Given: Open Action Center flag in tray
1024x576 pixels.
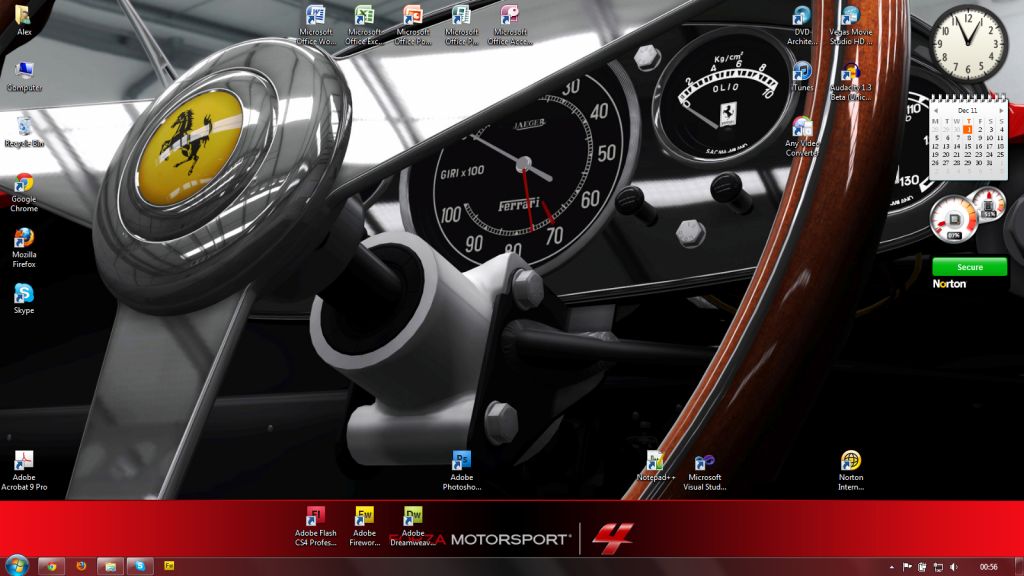Looking at the screenshot, I should [907, 567].
